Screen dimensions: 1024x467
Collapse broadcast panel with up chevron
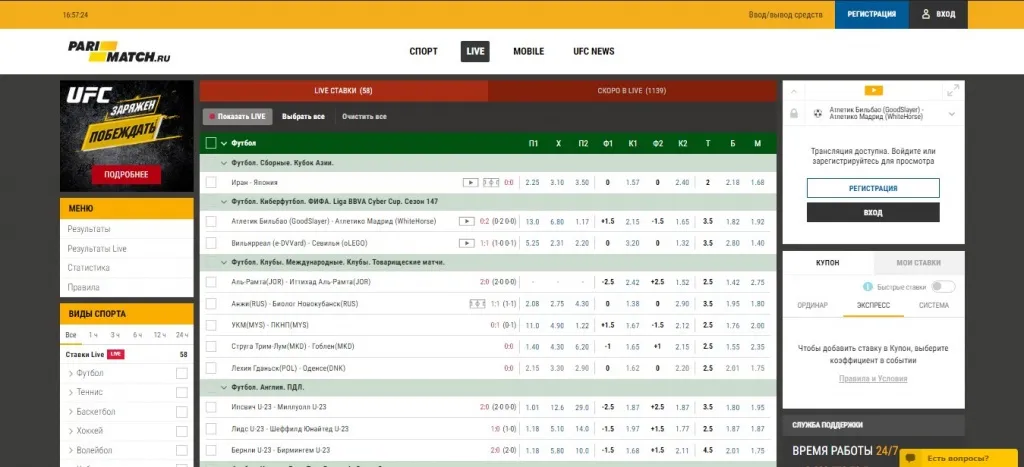[794, 91]
